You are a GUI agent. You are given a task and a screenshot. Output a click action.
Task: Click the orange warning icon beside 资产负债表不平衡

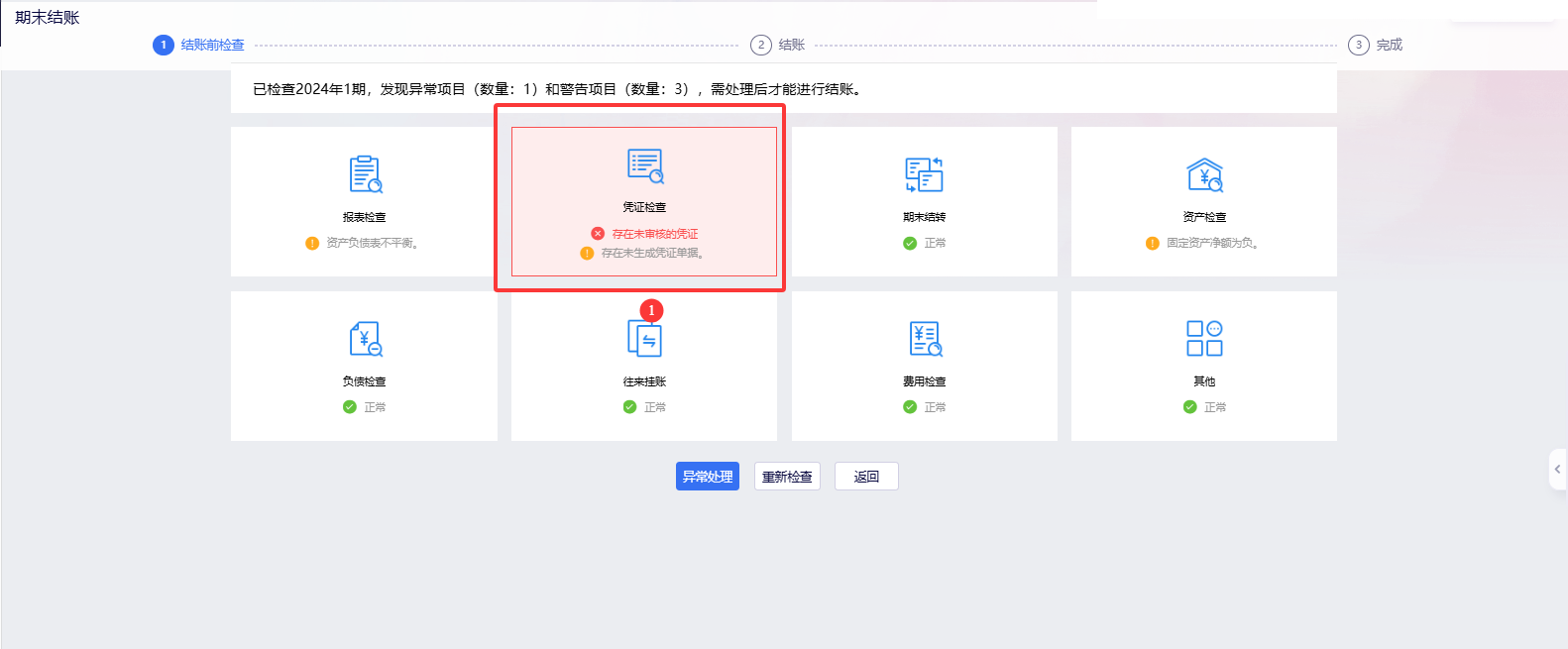pos(312,243)
